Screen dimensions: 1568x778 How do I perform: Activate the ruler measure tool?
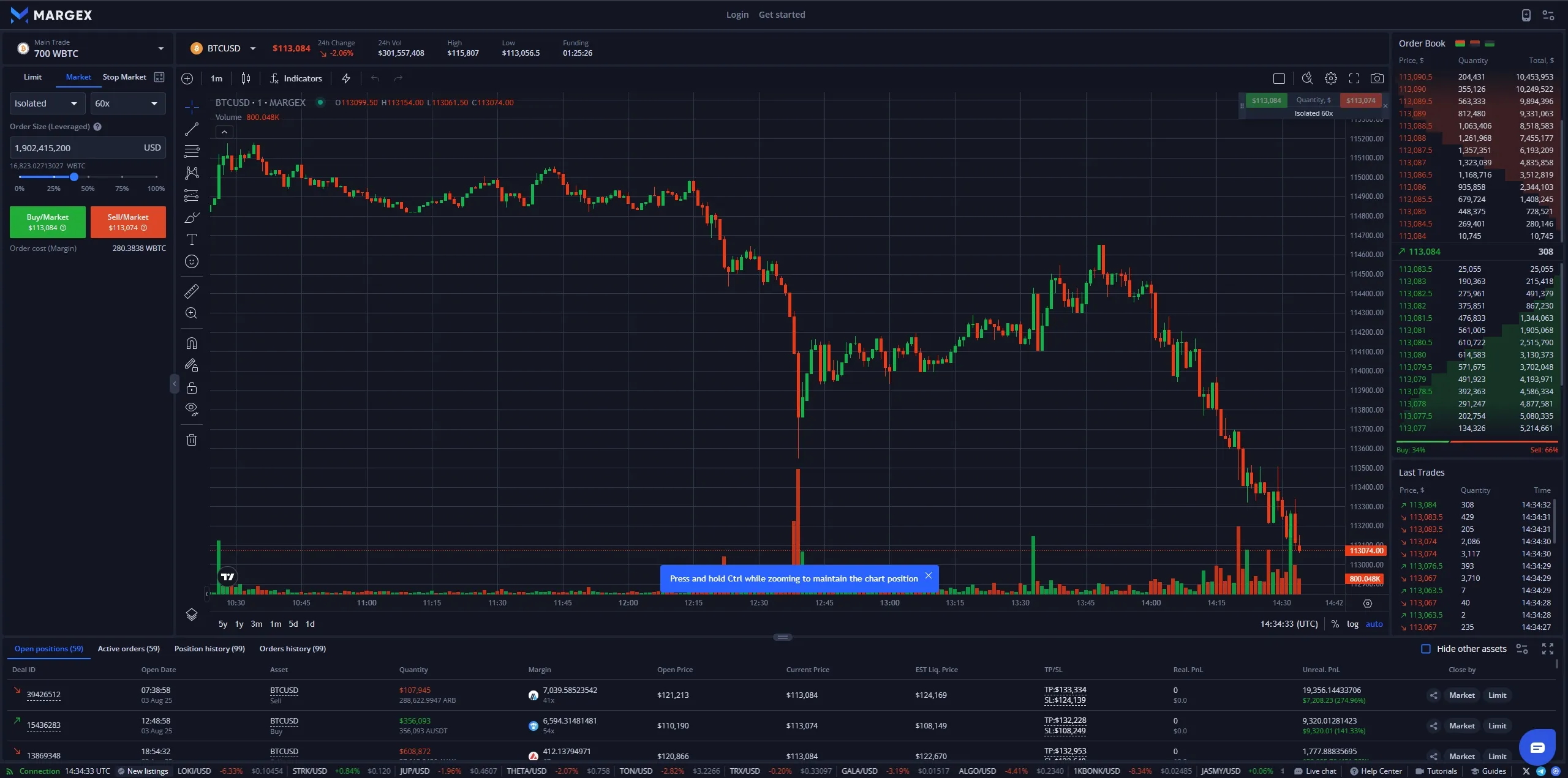[192, 291]
